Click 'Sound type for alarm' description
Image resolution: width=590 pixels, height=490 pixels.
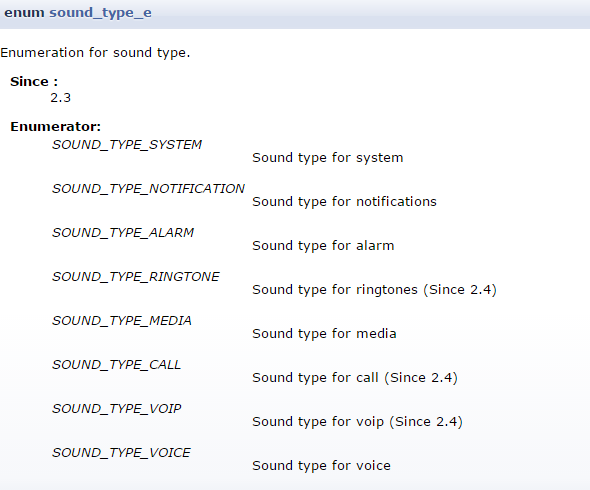coord(323,246)
